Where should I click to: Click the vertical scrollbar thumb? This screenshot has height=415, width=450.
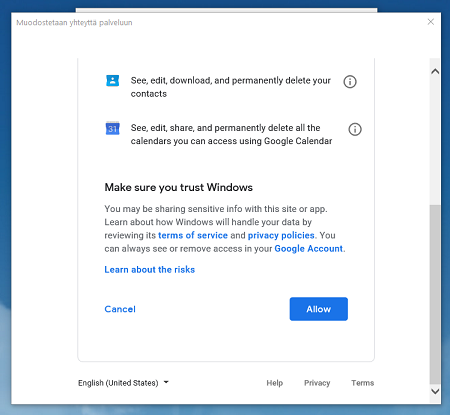(435, 294)
